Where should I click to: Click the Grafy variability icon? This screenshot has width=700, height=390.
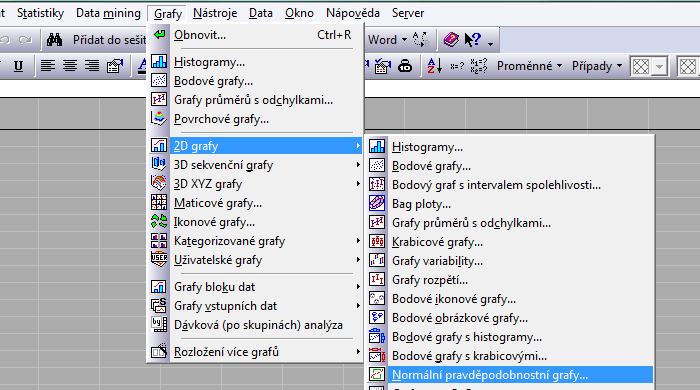click(x=377, y=261)
